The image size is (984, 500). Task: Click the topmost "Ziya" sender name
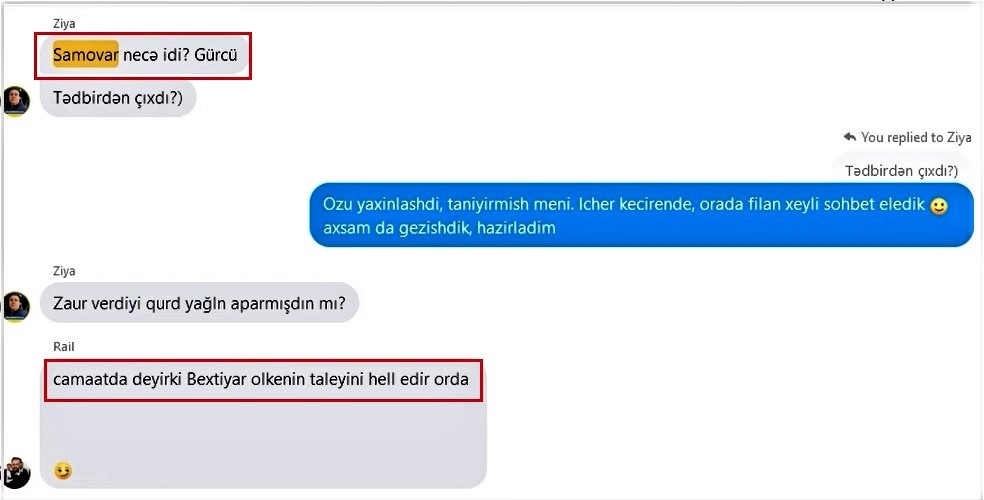[64, 24]
